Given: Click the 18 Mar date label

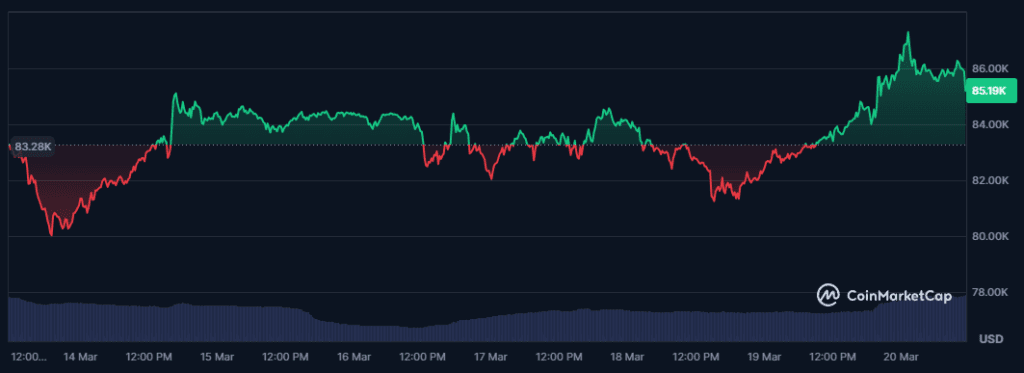Looking at the screenshot, I should pyautogui.click(x=627, y=357).
